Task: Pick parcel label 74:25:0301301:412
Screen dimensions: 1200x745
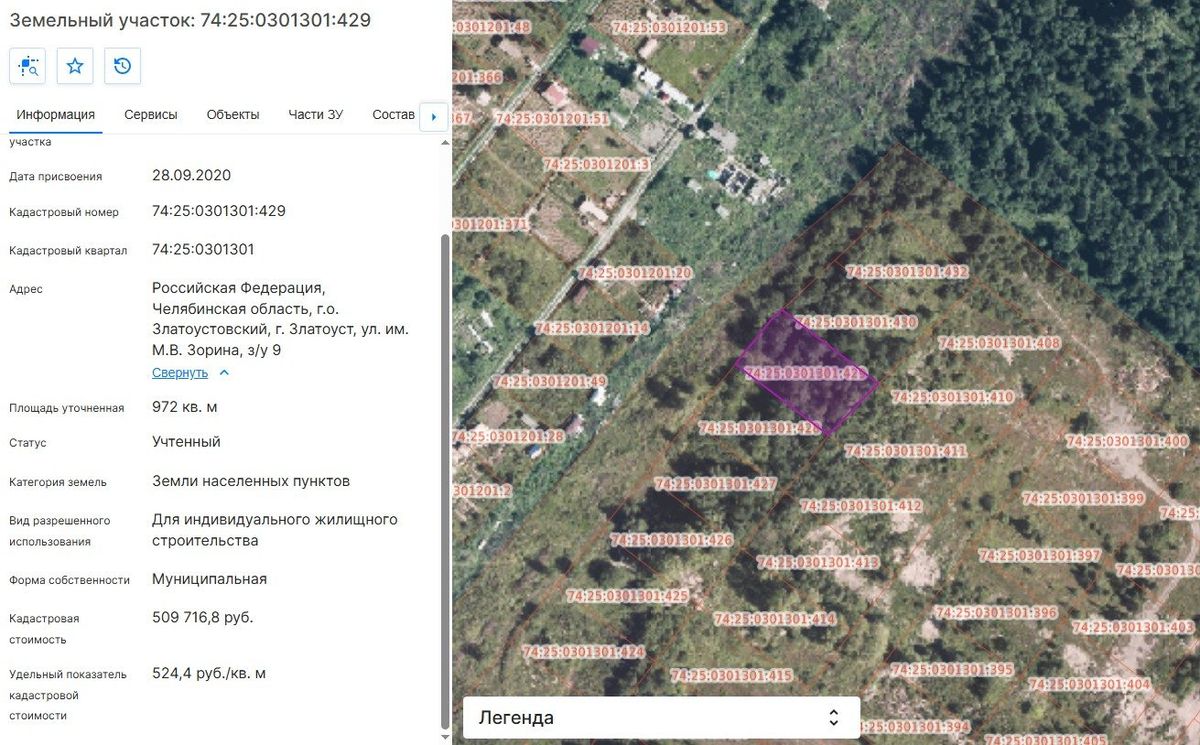Action: click(x=861, y=506)
